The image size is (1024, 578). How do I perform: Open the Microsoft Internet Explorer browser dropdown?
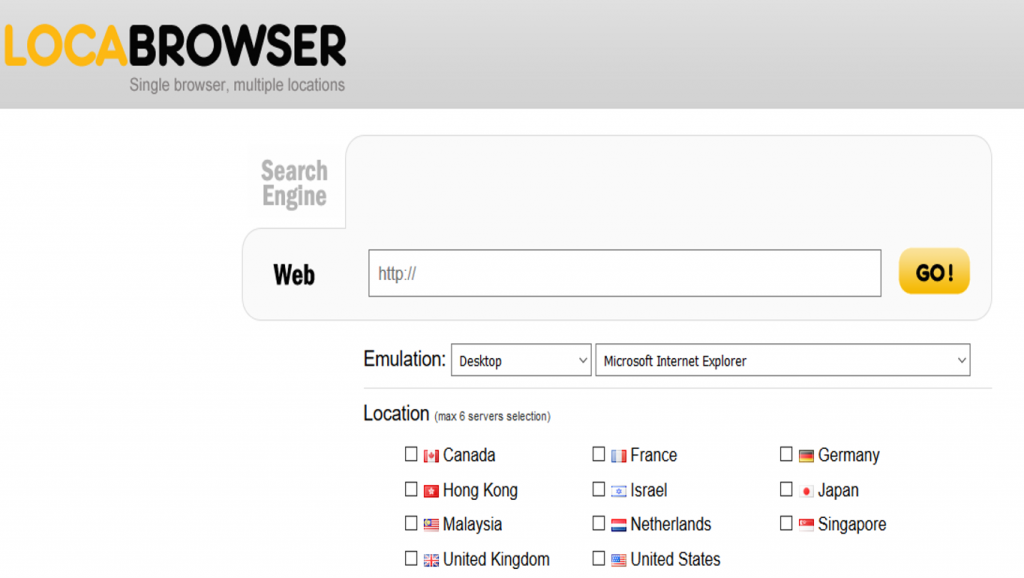(x=783, y=360)
